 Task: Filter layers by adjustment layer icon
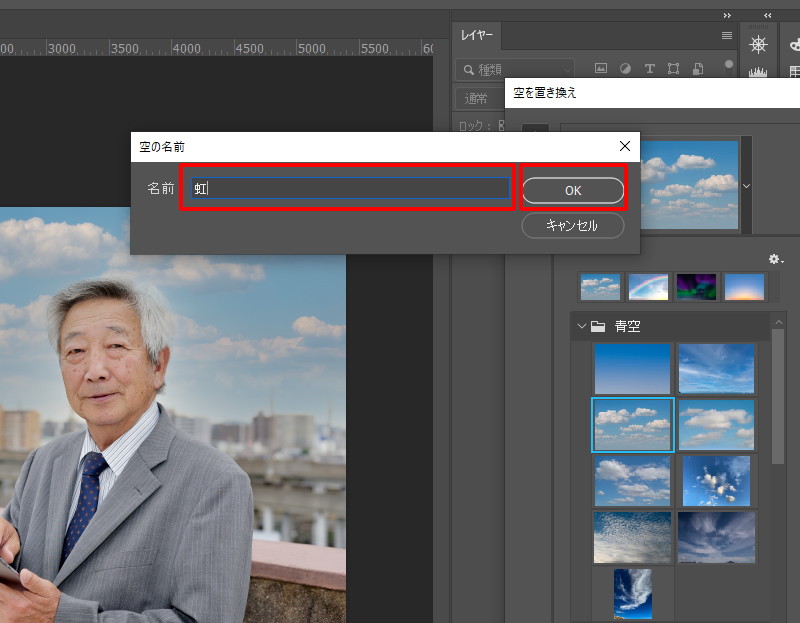coord(625,69)
